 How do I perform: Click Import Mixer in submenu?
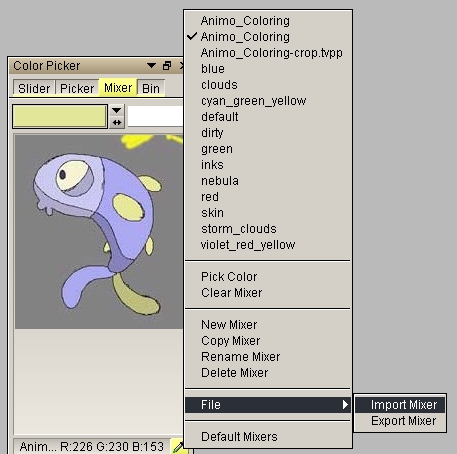(400, 405)
